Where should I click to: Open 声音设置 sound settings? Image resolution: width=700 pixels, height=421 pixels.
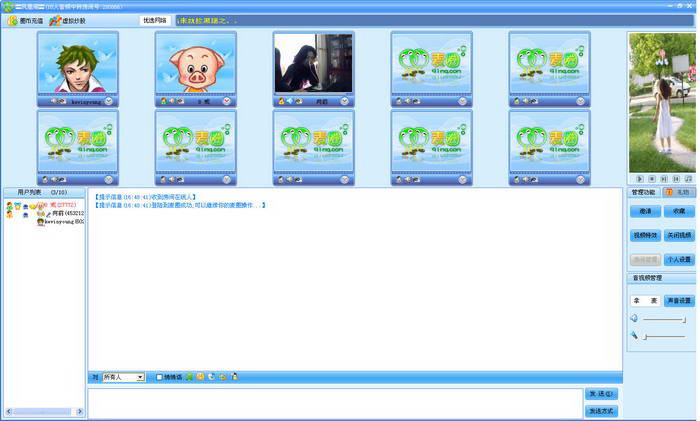coord(679,301)
